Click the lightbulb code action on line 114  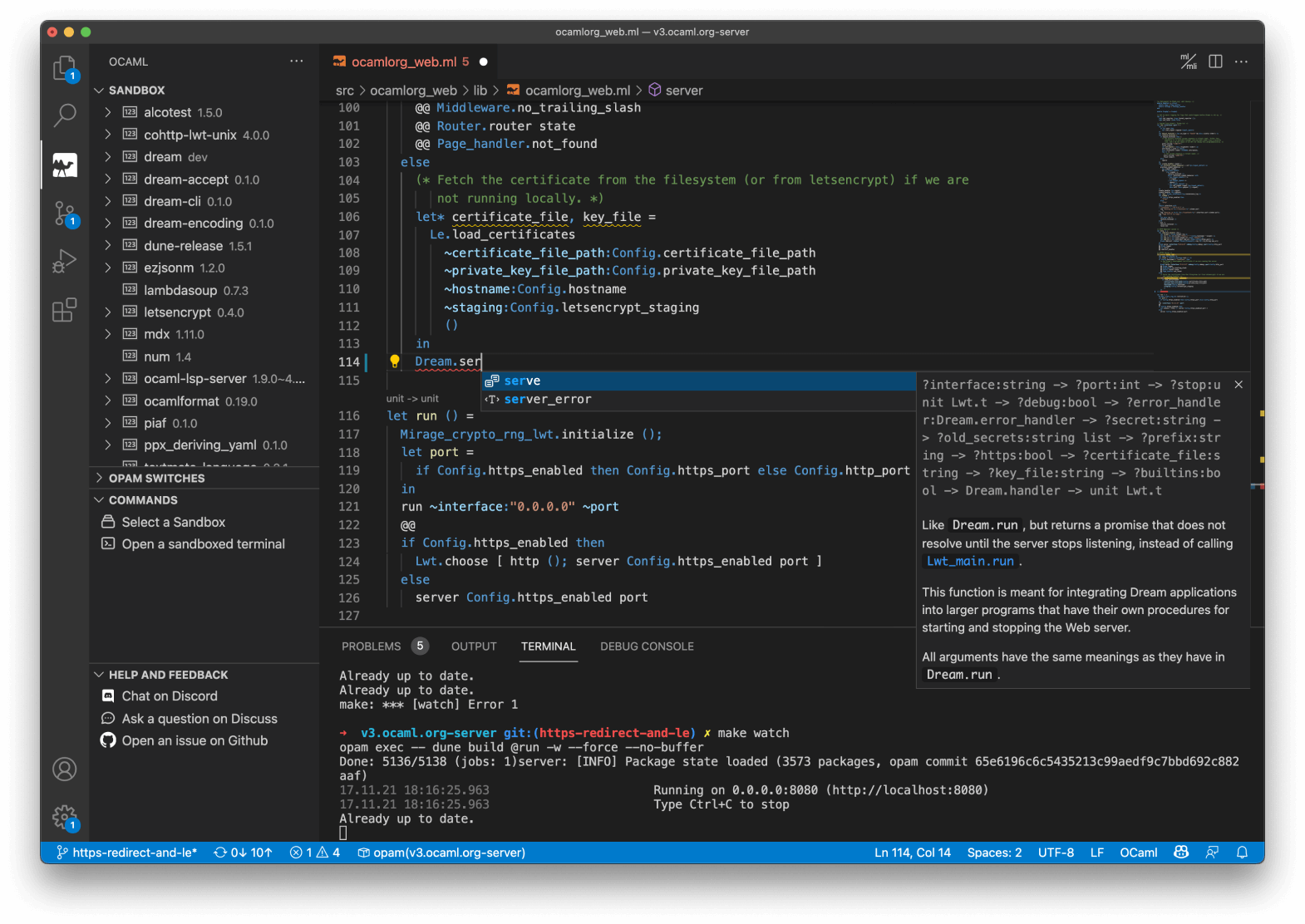point(395,361)
